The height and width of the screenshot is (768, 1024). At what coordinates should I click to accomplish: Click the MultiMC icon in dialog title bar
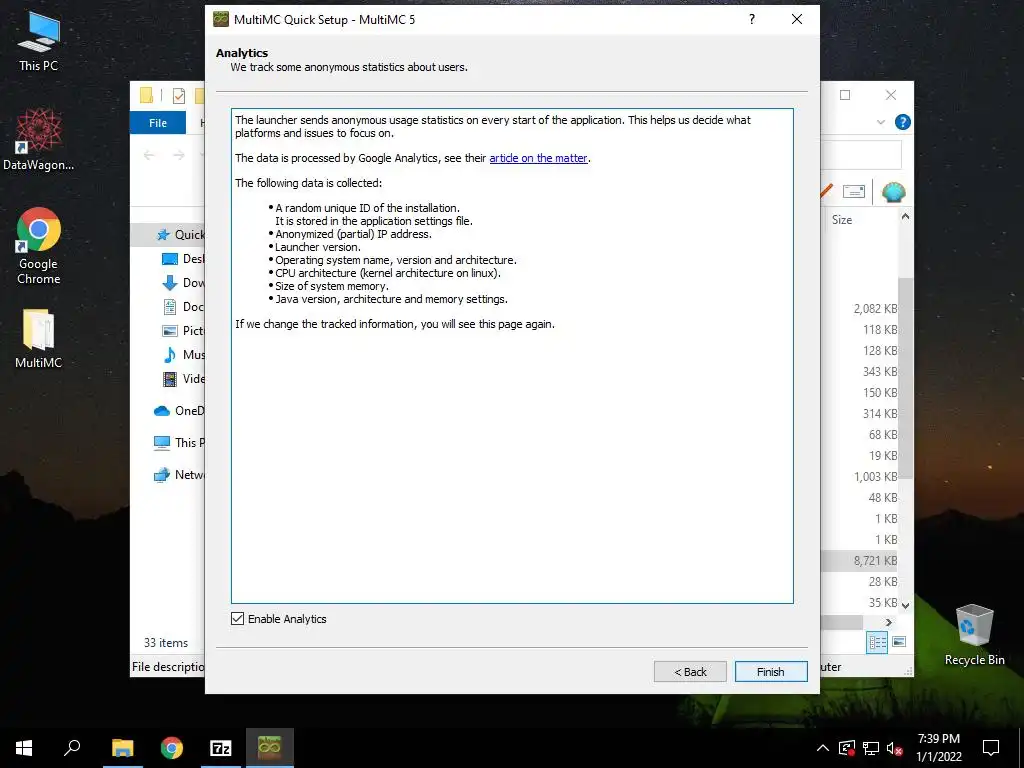pos(221,19)
